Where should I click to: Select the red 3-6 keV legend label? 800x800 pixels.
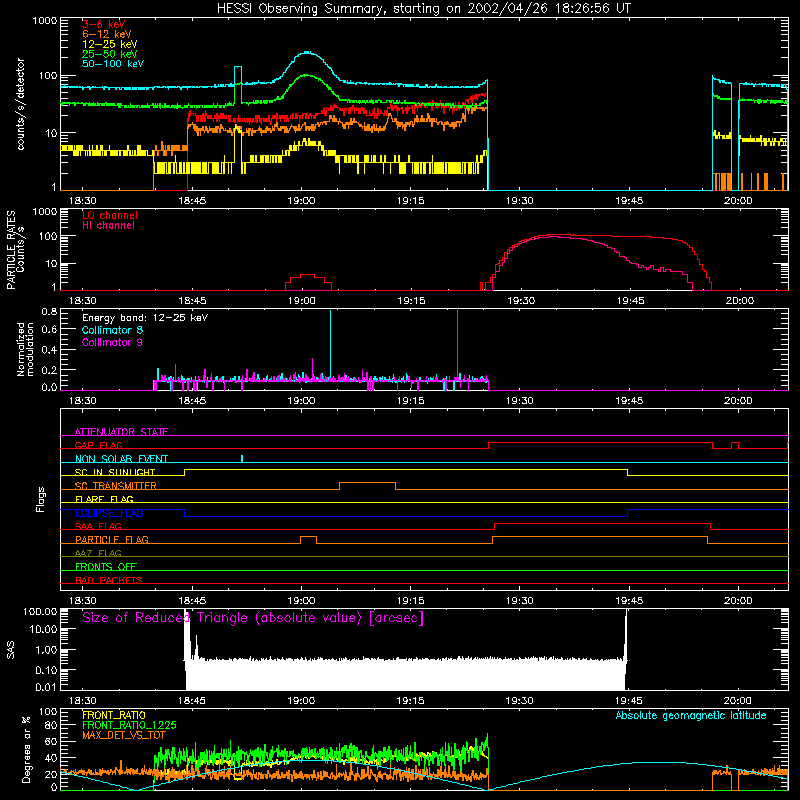(x=104, y=24)
